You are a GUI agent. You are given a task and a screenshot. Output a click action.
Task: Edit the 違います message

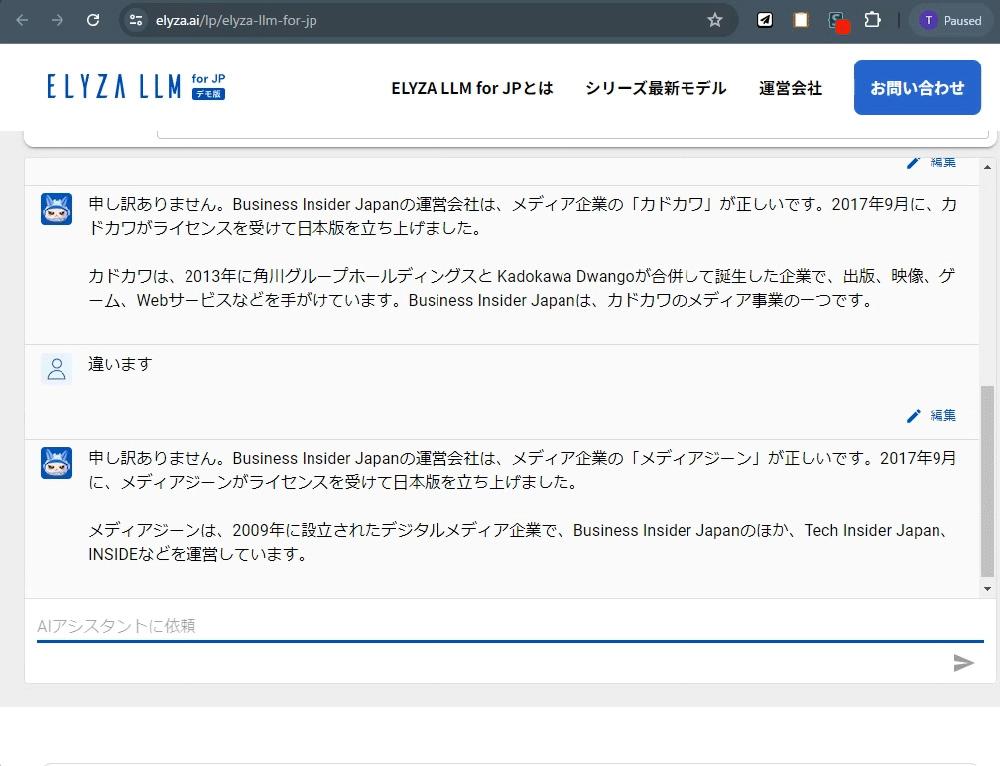tap(931, 416)
